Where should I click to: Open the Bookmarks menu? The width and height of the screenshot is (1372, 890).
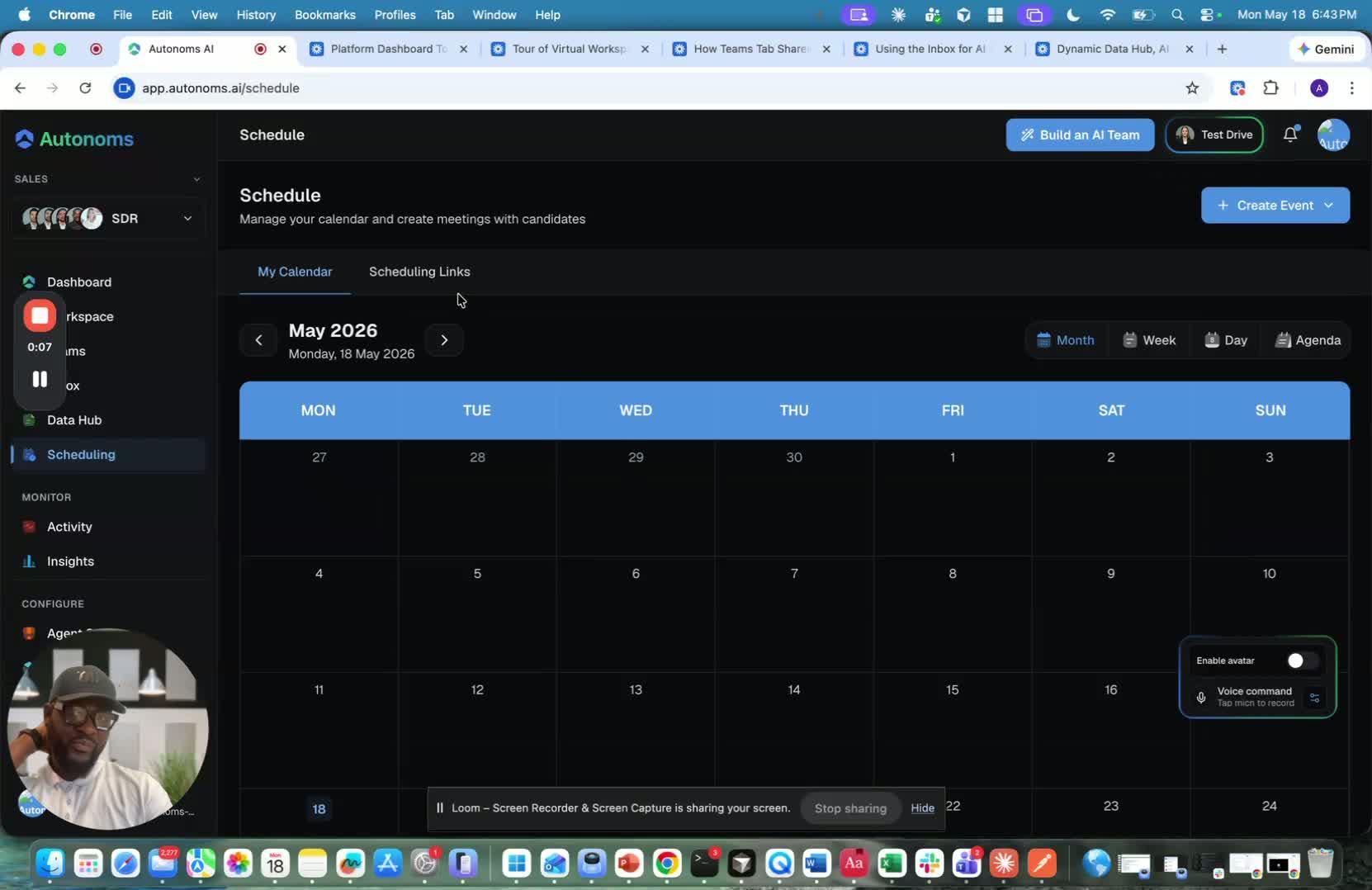tap(324, 15)
